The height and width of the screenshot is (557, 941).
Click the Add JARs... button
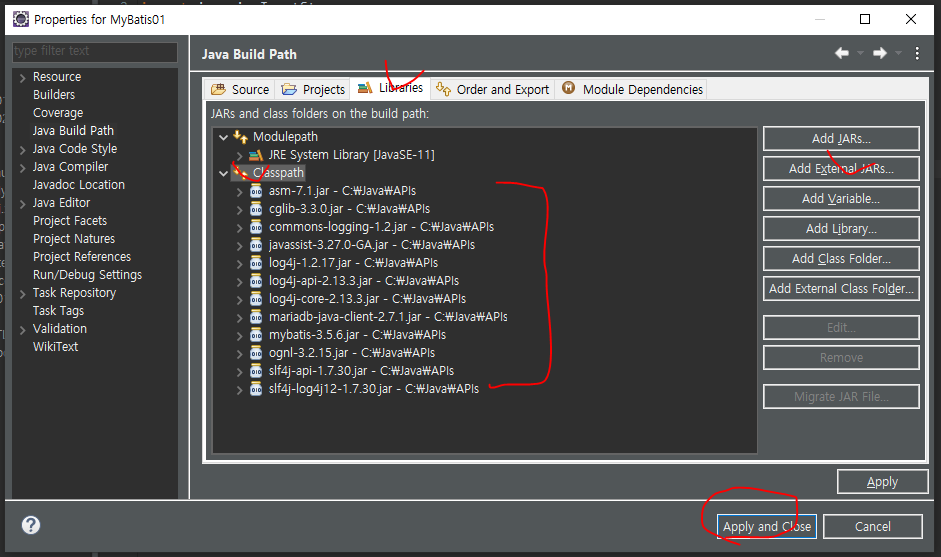coord(841,139)
